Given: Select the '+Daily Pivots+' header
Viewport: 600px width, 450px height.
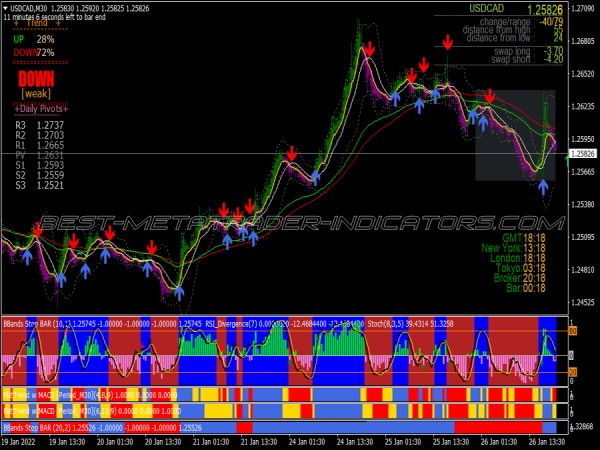Looking at the screenshot, I should (41, 109).
